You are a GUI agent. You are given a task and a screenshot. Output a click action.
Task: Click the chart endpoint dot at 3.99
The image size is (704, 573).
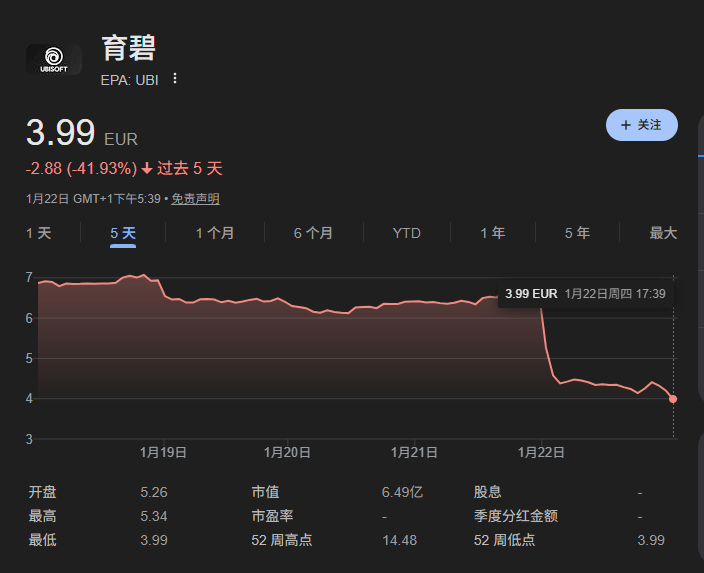pyautogui.click(x=673, y=399)
